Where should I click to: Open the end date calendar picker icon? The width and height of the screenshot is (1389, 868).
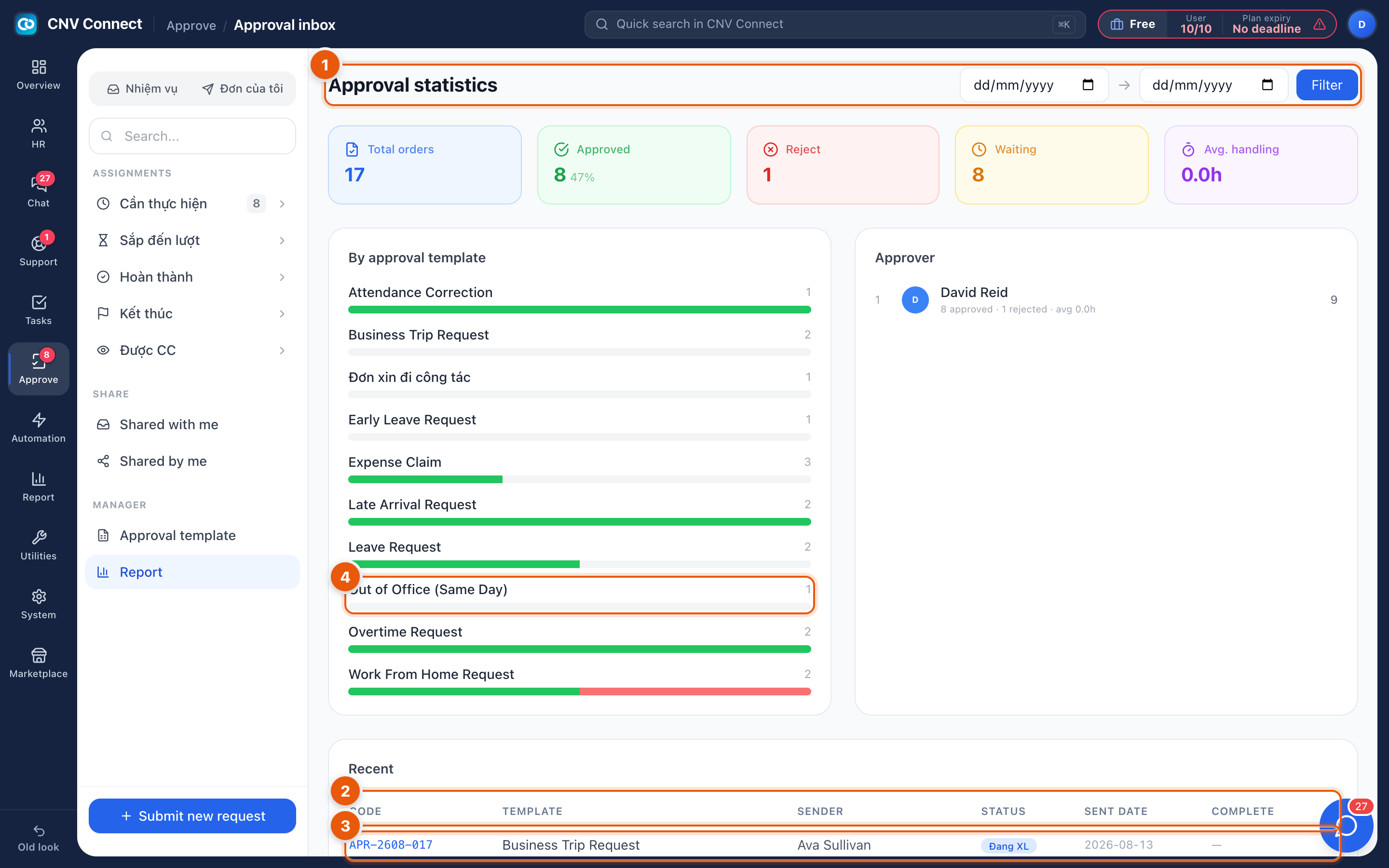pyautogui.click(x=1267, y=85)
